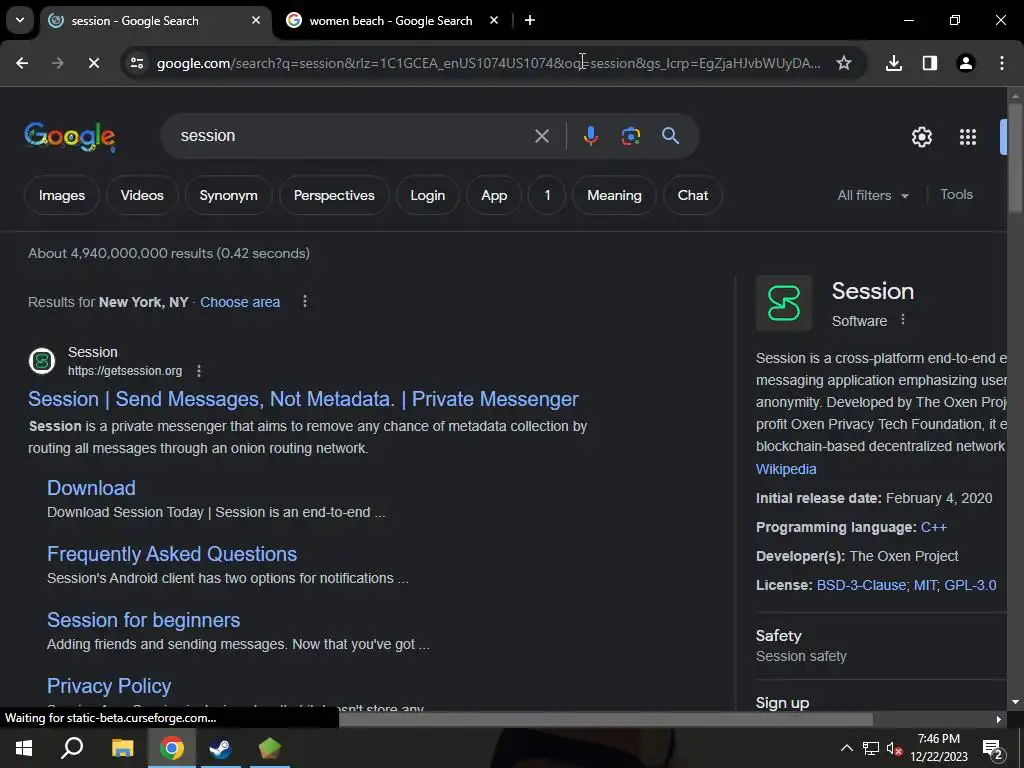View site information icon in address bar

tap(136, 63)
